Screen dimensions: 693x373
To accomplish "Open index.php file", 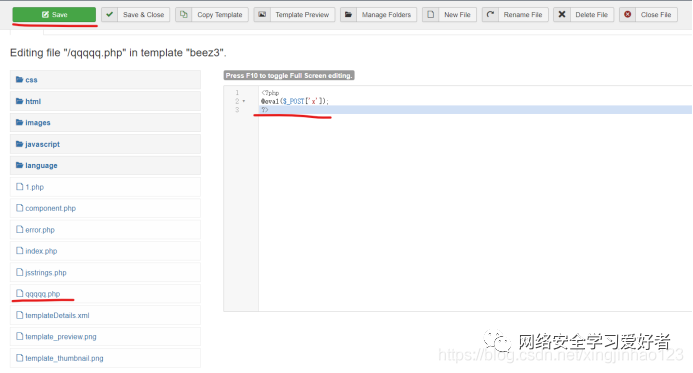I will point(105,251).
